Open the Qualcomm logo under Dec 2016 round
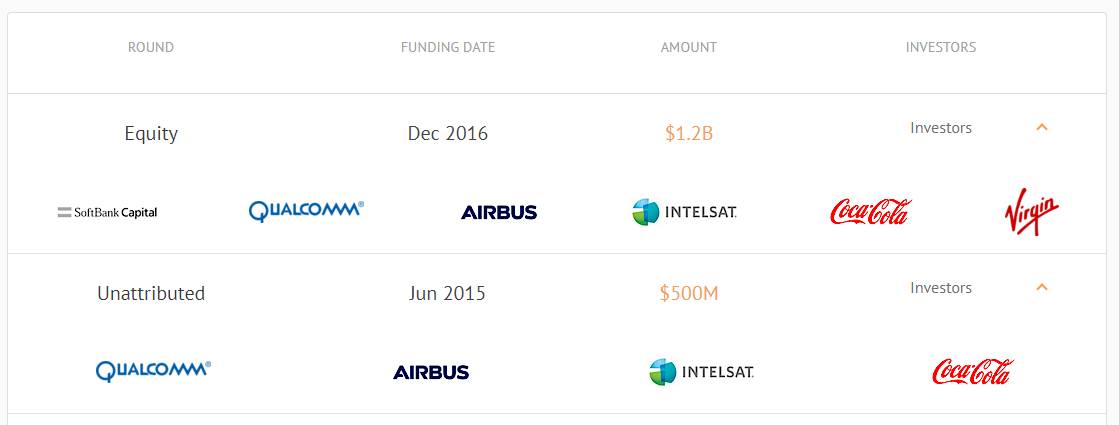The width and height of the screenshot is (1119, 425). coord(306,211)
